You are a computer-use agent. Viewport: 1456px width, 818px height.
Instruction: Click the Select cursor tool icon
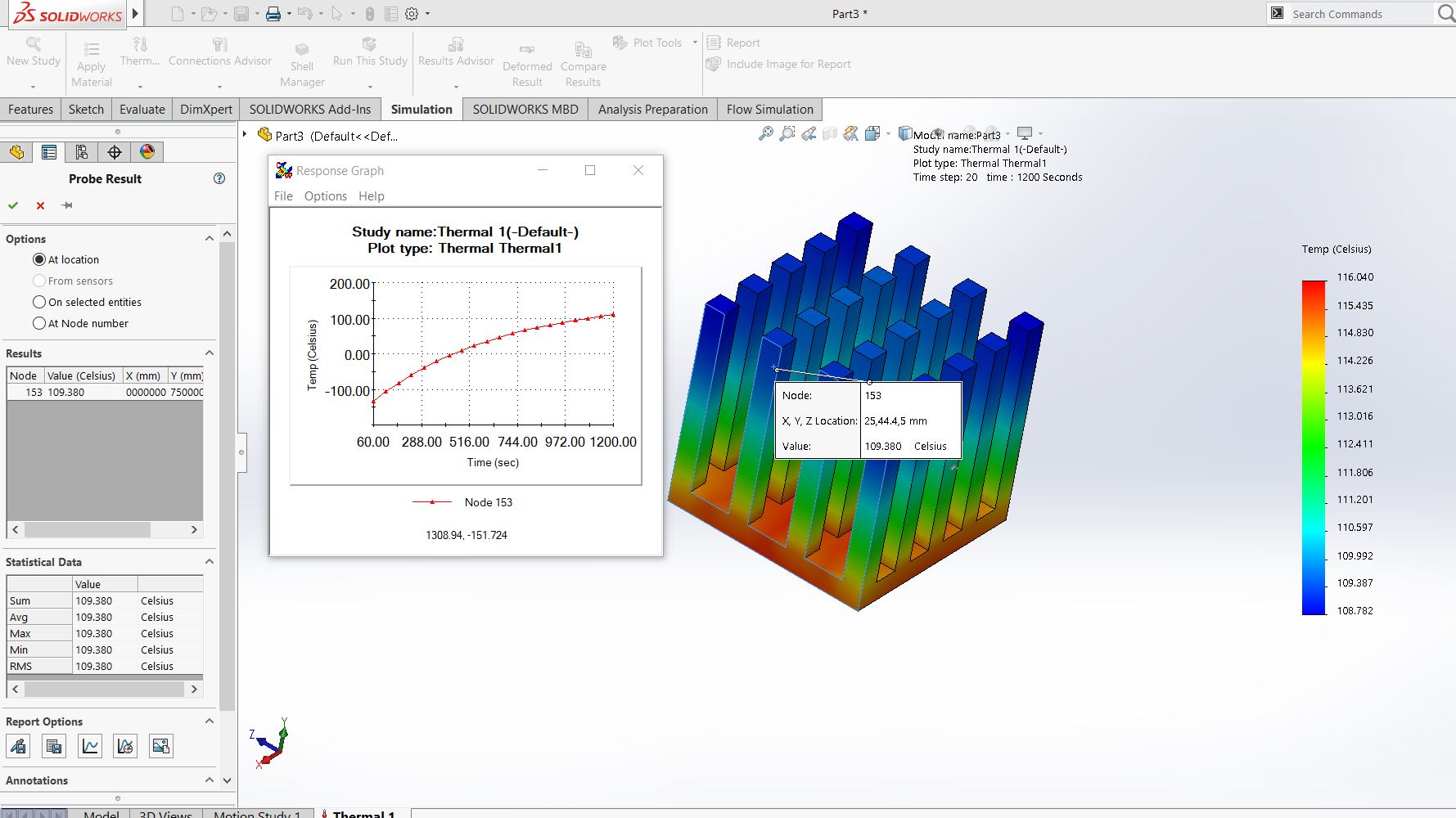pyautogui.click(x=336, y=14)
